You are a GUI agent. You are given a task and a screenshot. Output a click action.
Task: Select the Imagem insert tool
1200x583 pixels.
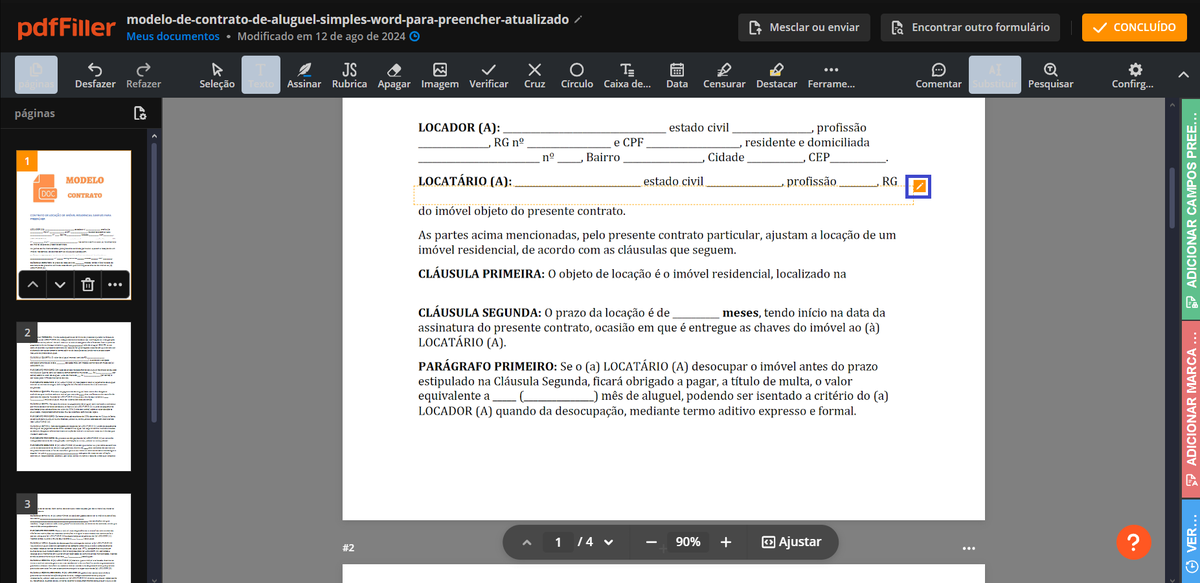click(x=440, y=75)
